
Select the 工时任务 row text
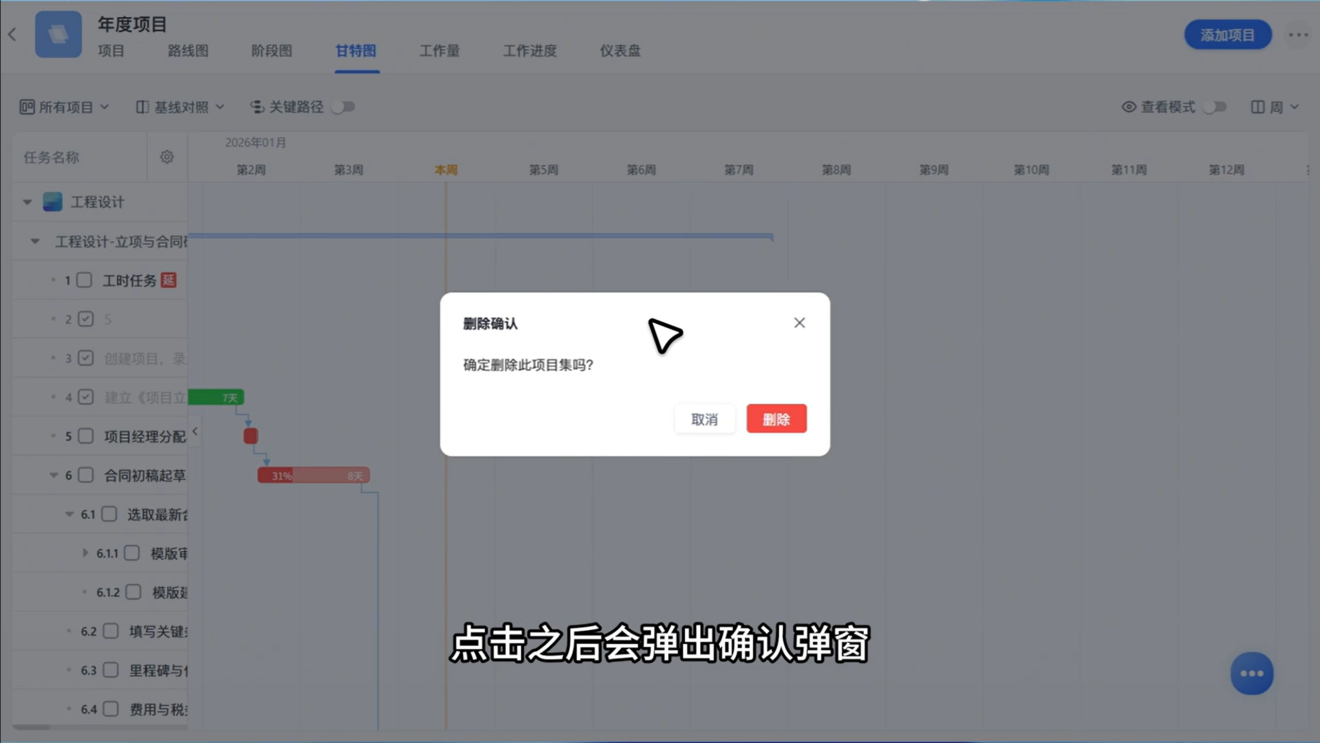pyautogui.click(x=130, y=280)
